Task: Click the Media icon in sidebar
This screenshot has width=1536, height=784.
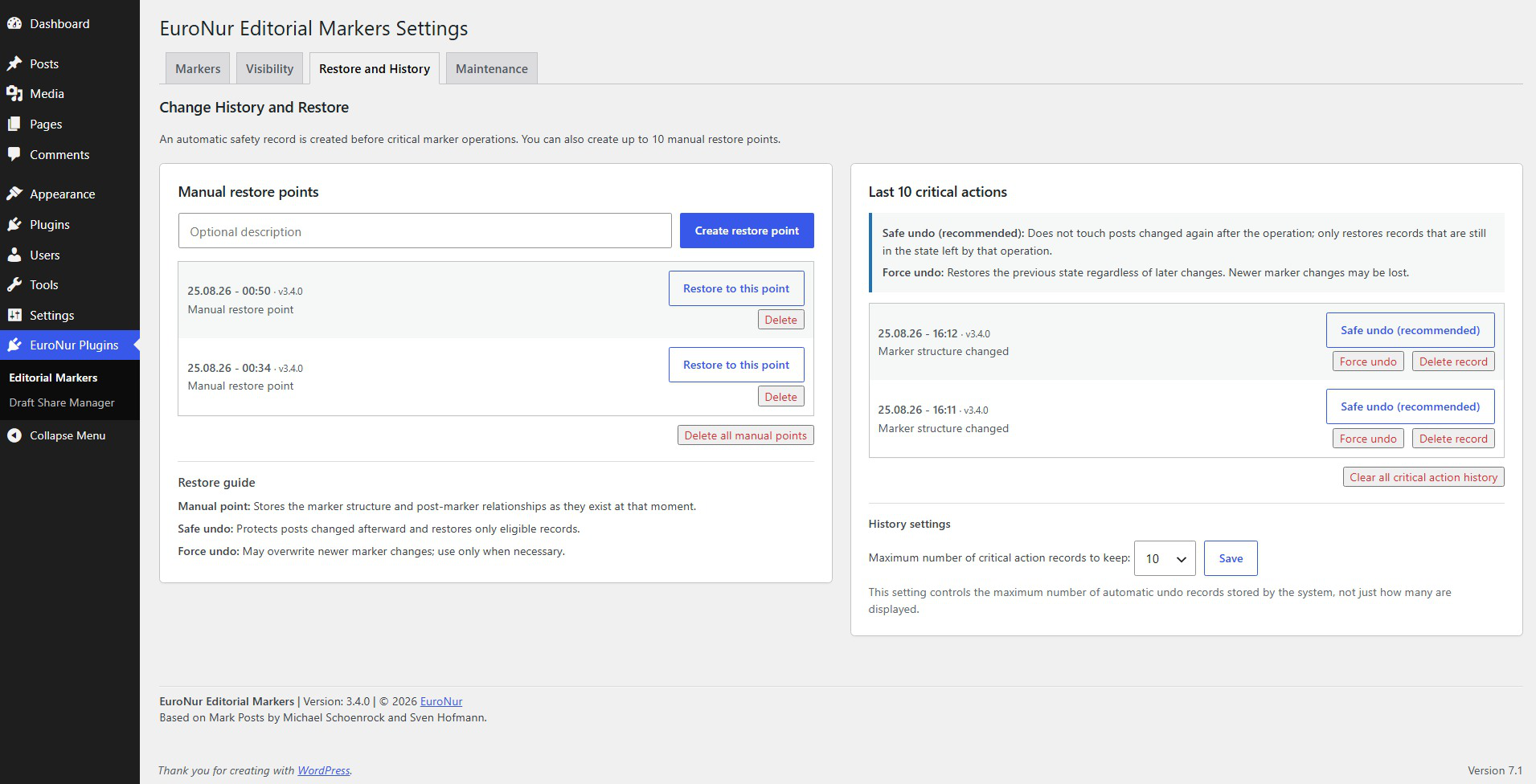Action: point(14,94)
